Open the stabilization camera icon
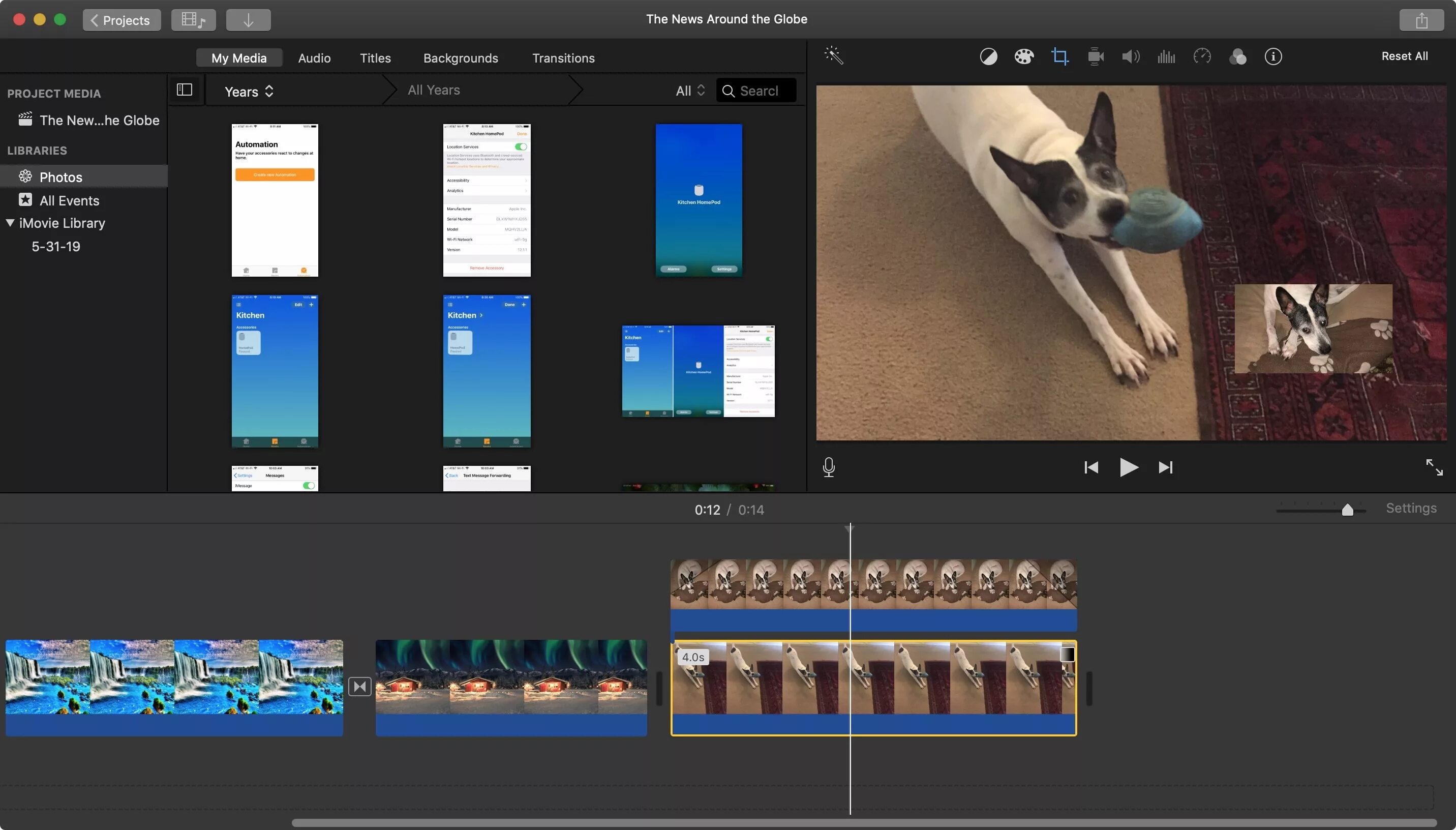Screen dimensions: 1456x830 click(x=1096, y=56)
